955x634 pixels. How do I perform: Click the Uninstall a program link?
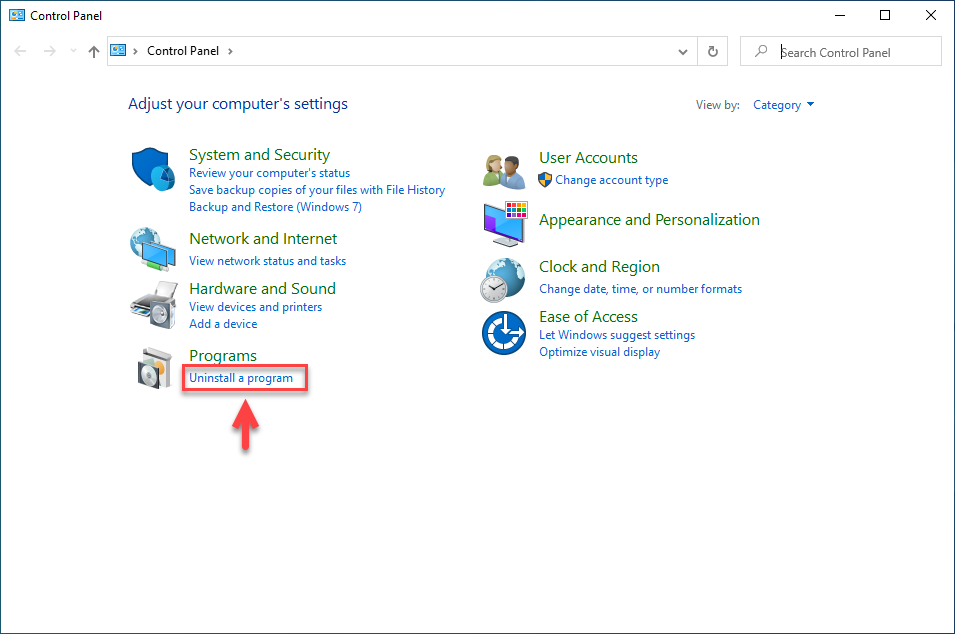coord(241,378)
